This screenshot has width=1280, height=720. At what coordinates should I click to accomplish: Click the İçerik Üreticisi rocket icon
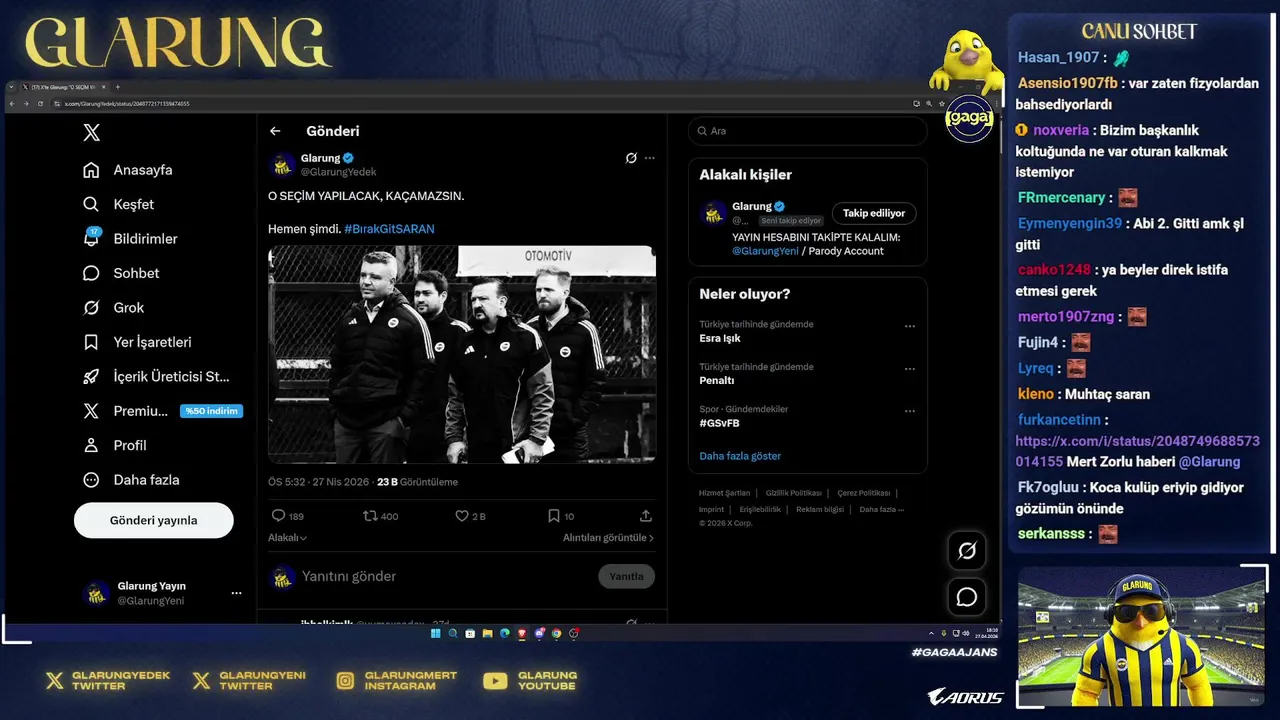91,377
